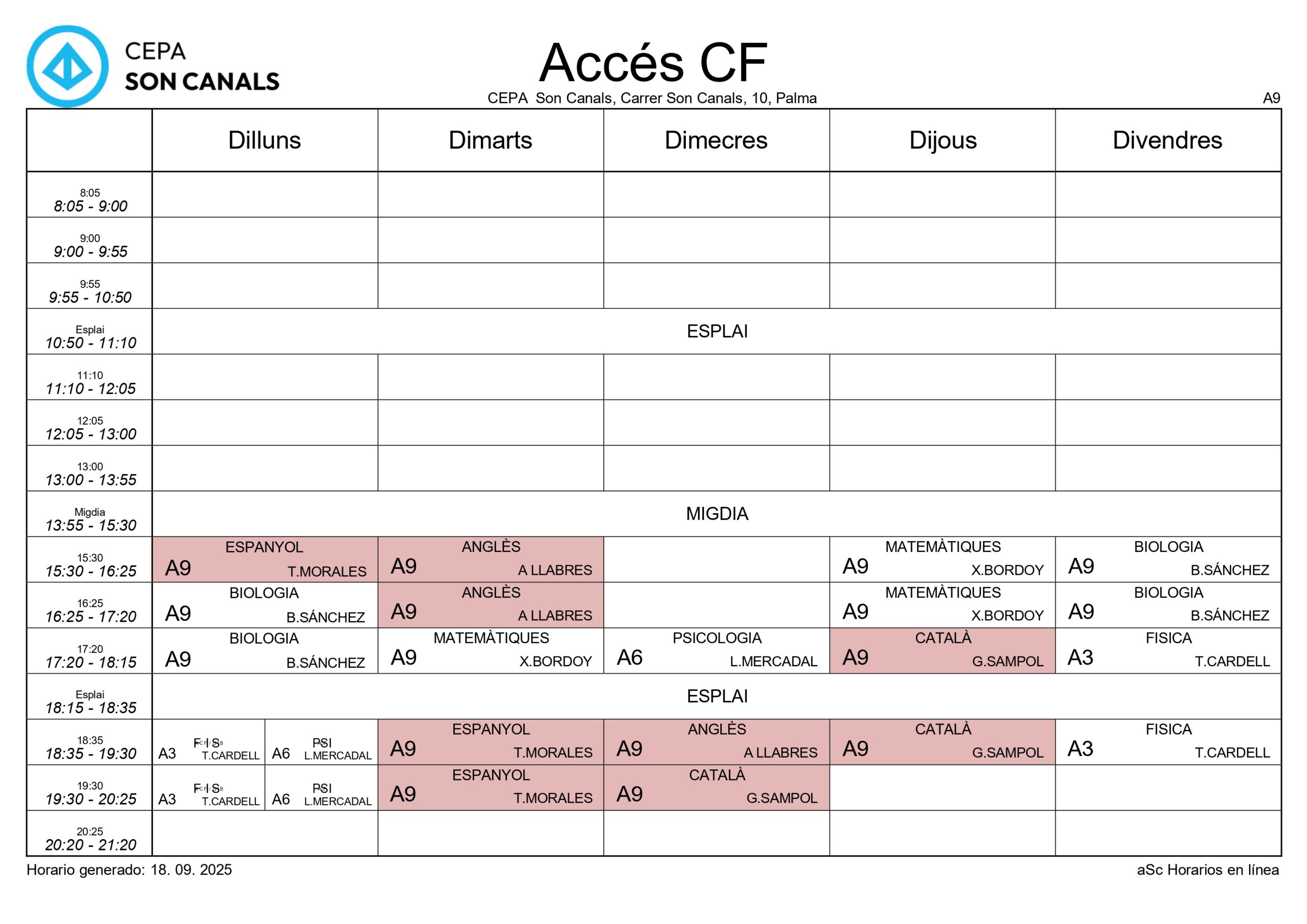
Task: Click the MIGDIA break row banner
Action: pyautogui.click(x=717, y=514)
